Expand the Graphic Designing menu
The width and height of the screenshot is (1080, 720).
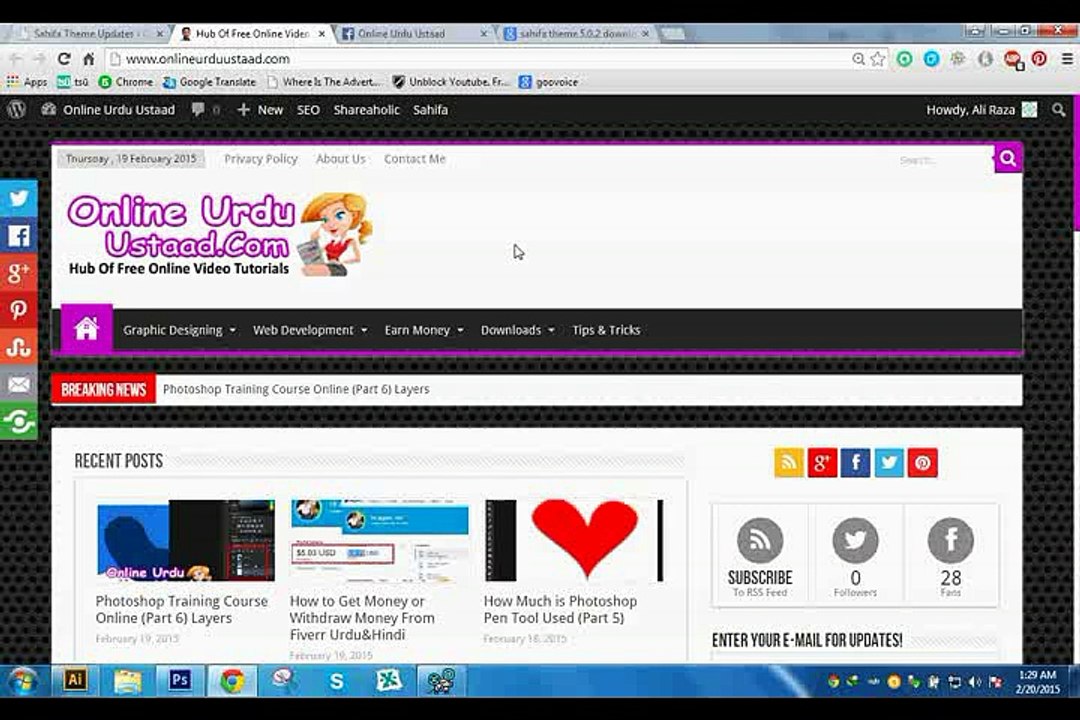click(179, 330)
